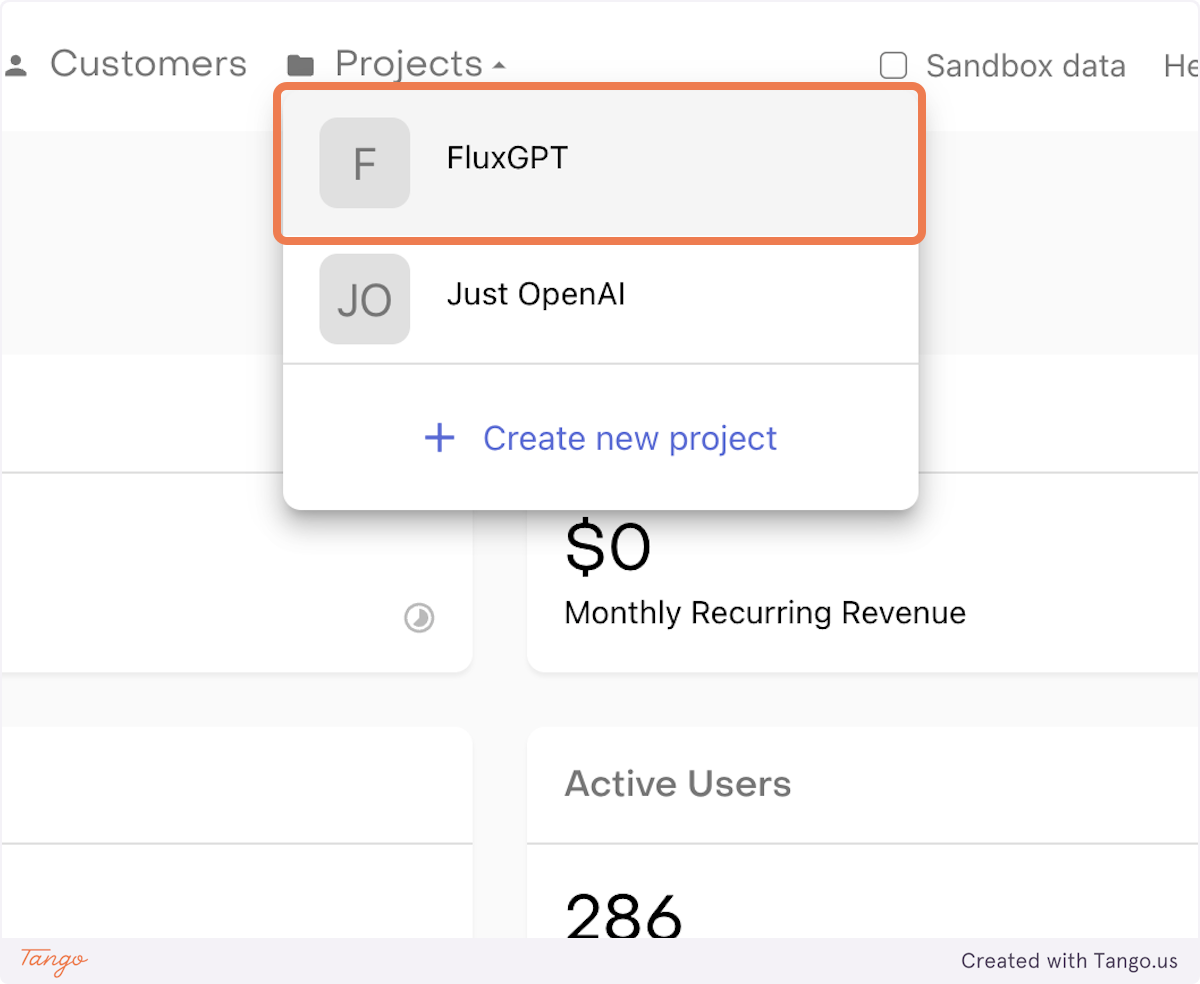Image resolution: width=1200 pixels, height=984 pixels.
Task: Click the Monthly Recurring Revenue label
Action: click(x=765, y=613)
